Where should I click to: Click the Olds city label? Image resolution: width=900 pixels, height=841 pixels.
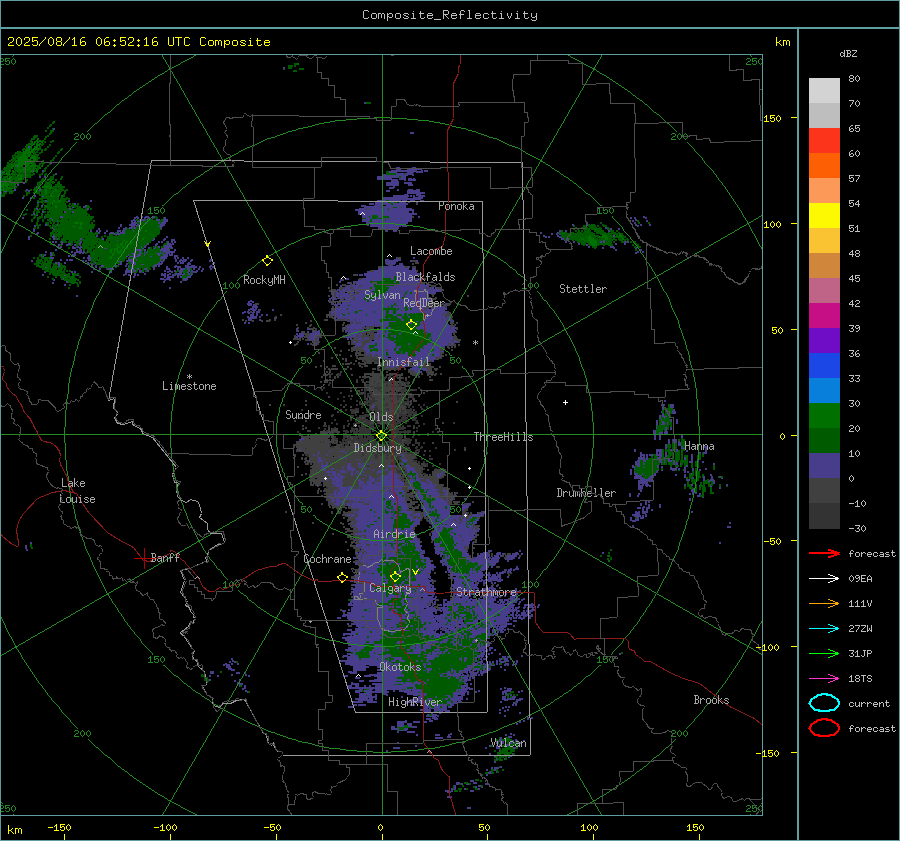381,417
